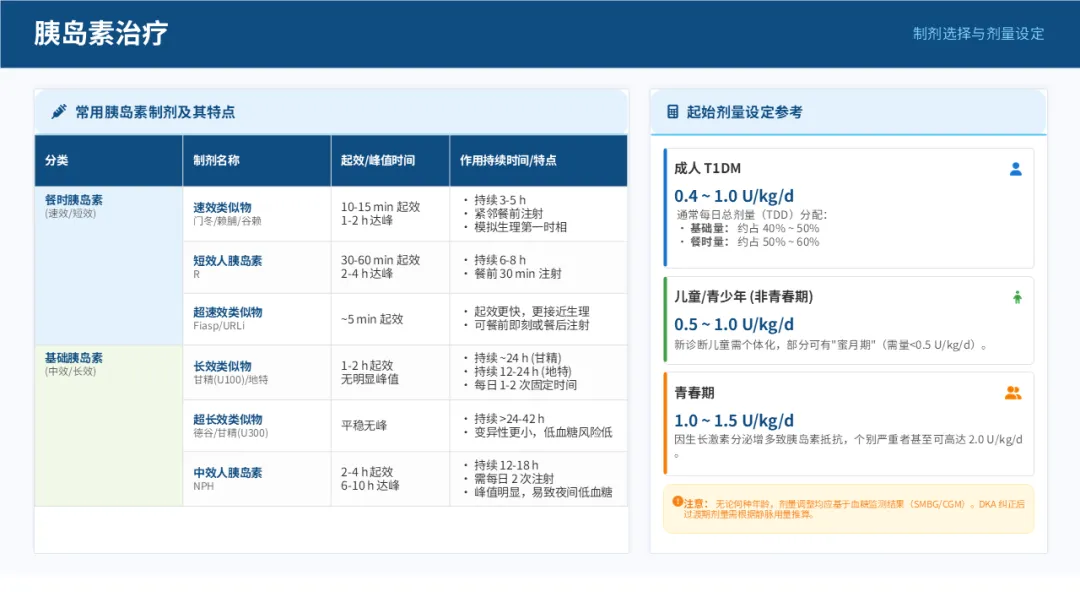The height and width of the screenshot is (608, 1080).
Task: Click the 长效类似物 preparation name
Action: click(x=222, y=366)
